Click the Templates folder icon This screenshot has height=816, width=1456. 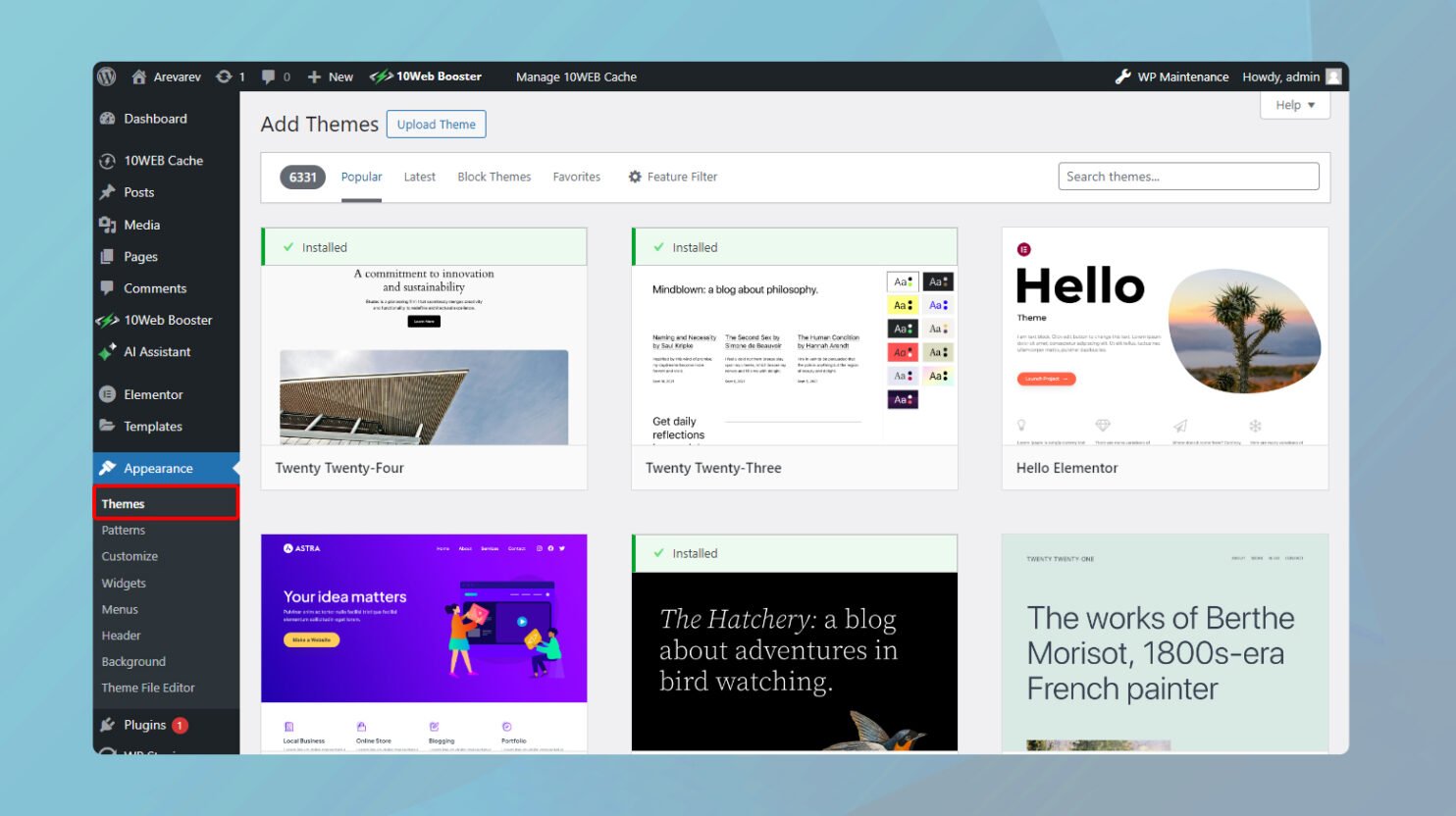pos(108,426)
